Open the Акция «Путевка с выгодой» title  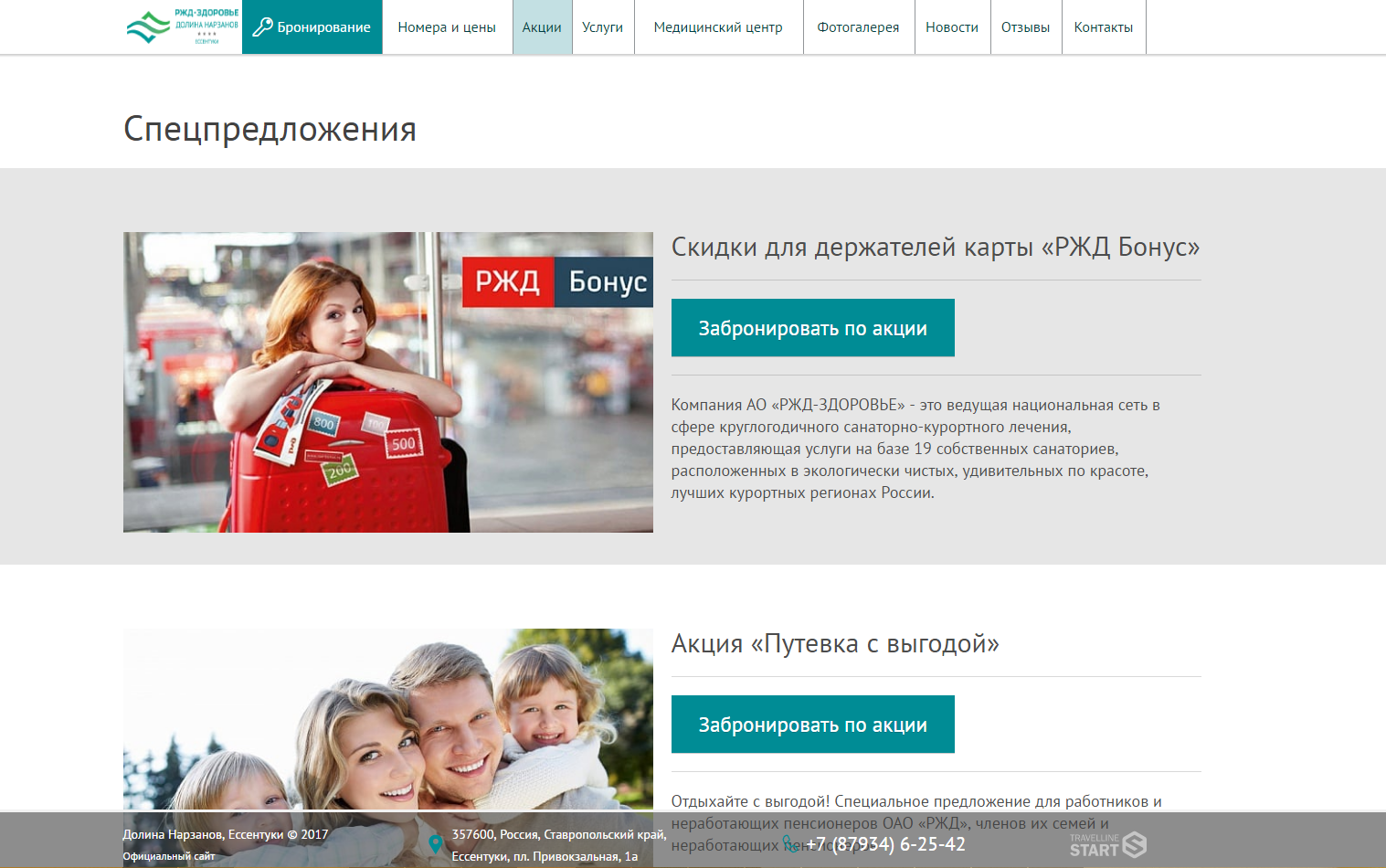(x=835, y=644)
